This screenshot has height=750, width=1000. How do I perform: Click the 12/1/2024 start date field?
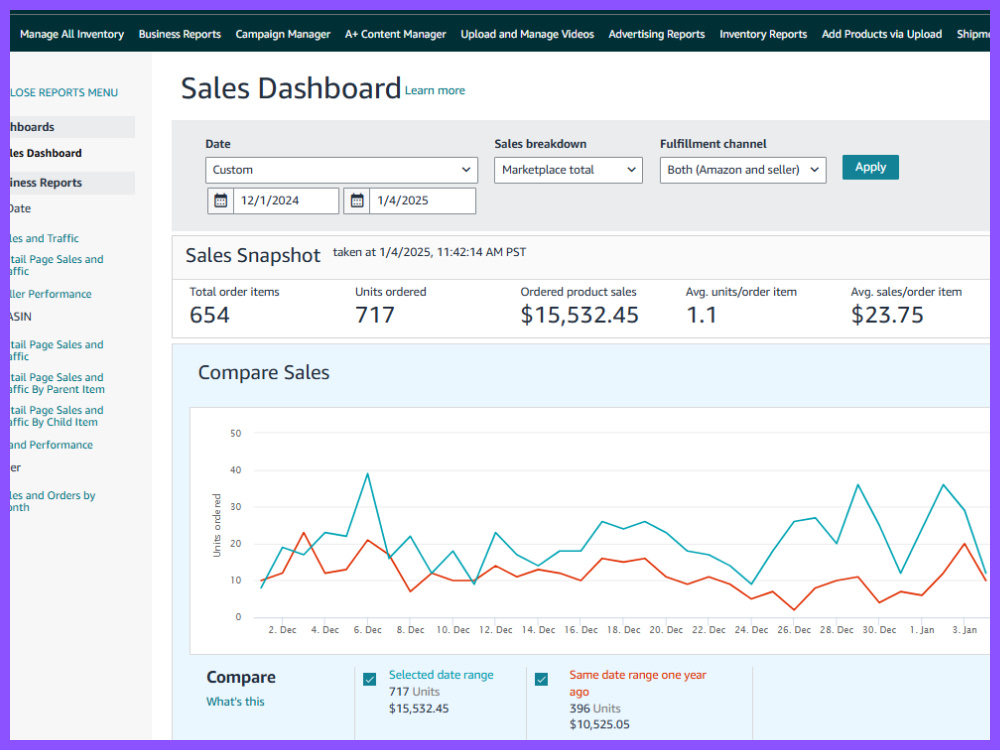click(286, 200)
